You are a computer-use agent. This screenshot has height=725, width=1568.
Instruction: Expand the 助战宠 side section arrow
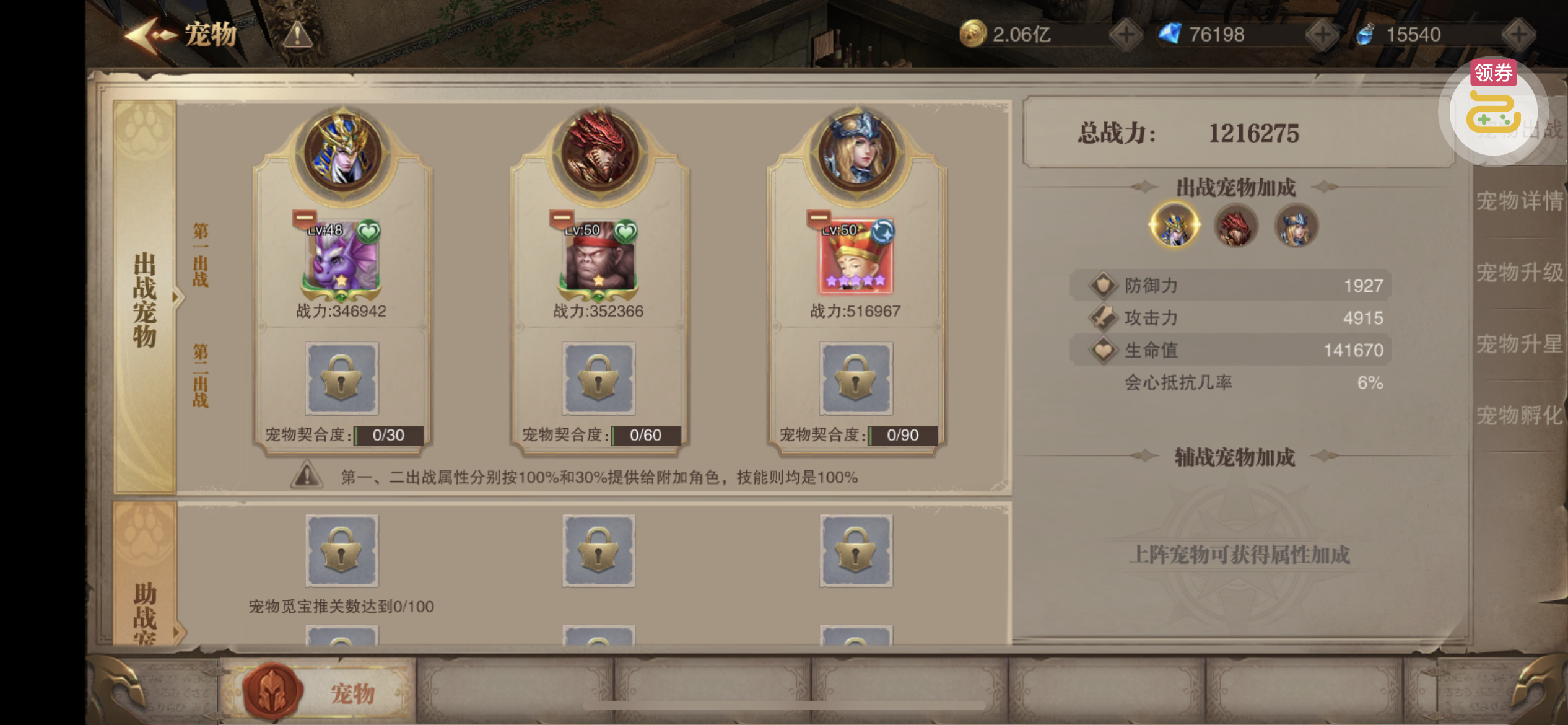(177, 633)
